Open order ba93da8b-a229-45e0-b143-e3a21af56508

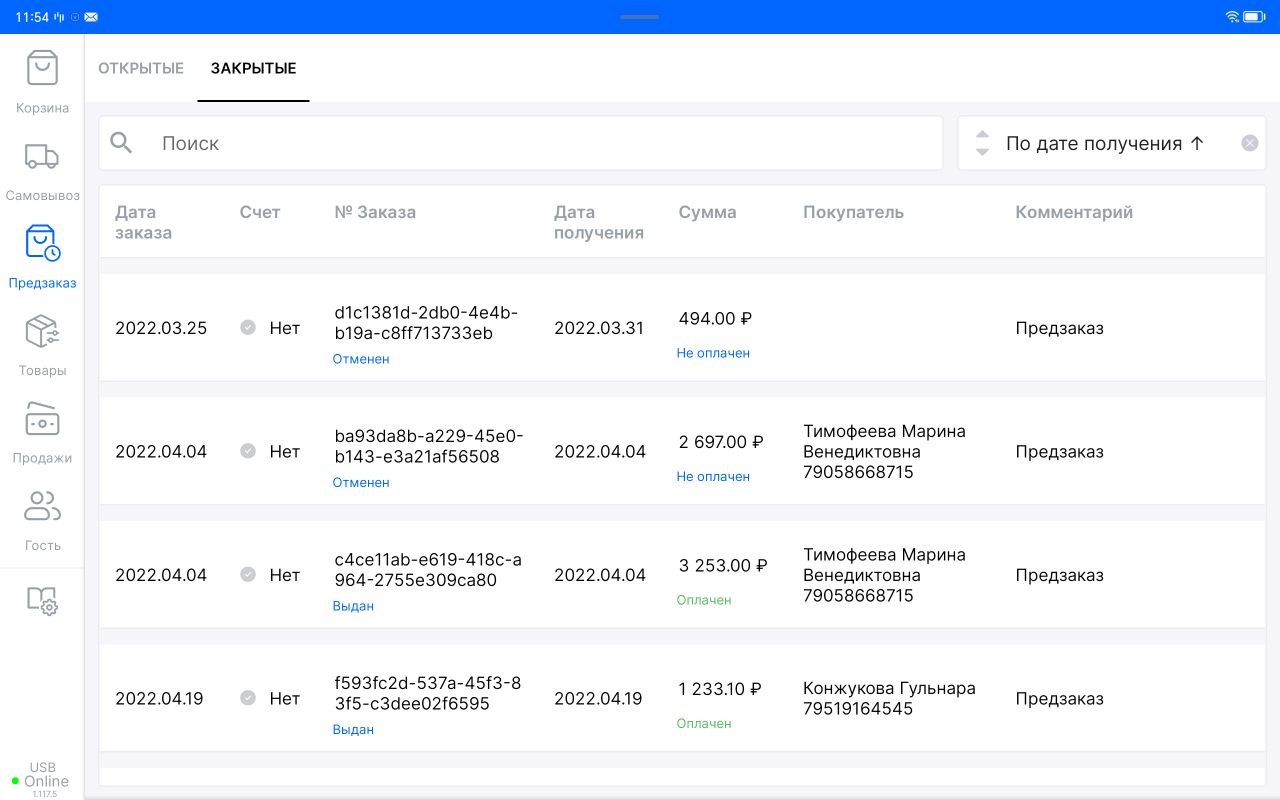click(x=429, y=446)
